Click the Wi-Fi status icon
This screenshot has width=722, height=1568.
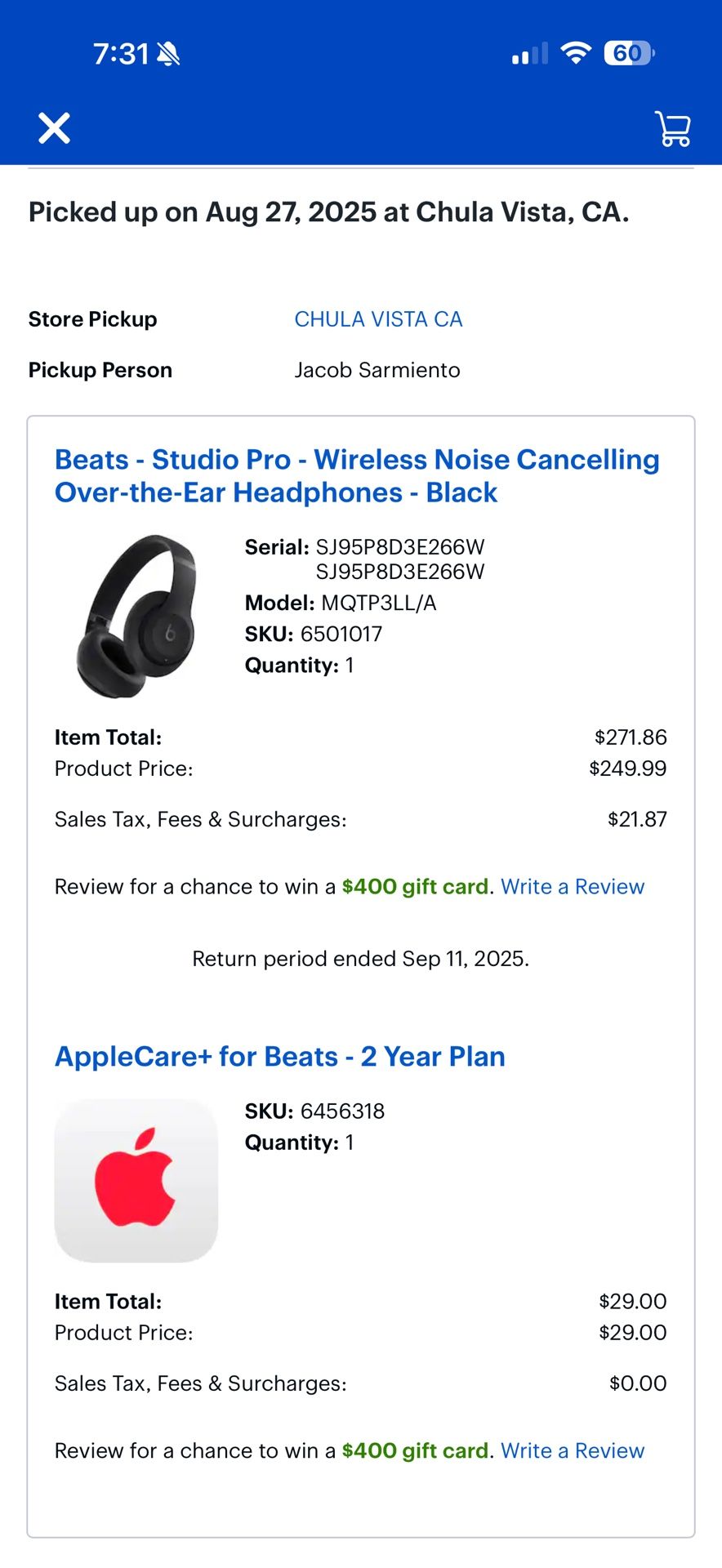[577, 52]
